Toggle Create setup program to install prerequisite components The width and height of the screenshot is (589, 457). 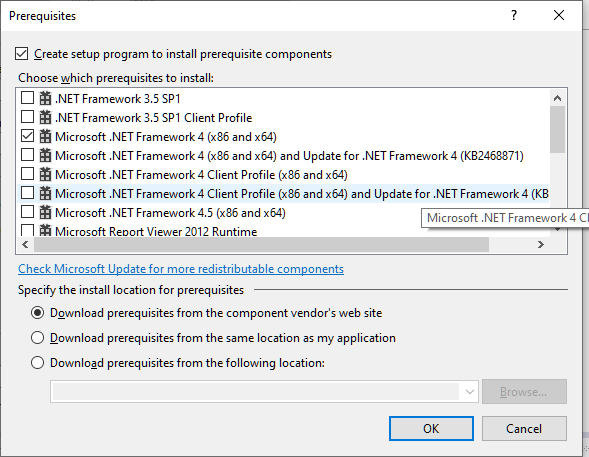[21, 54]
